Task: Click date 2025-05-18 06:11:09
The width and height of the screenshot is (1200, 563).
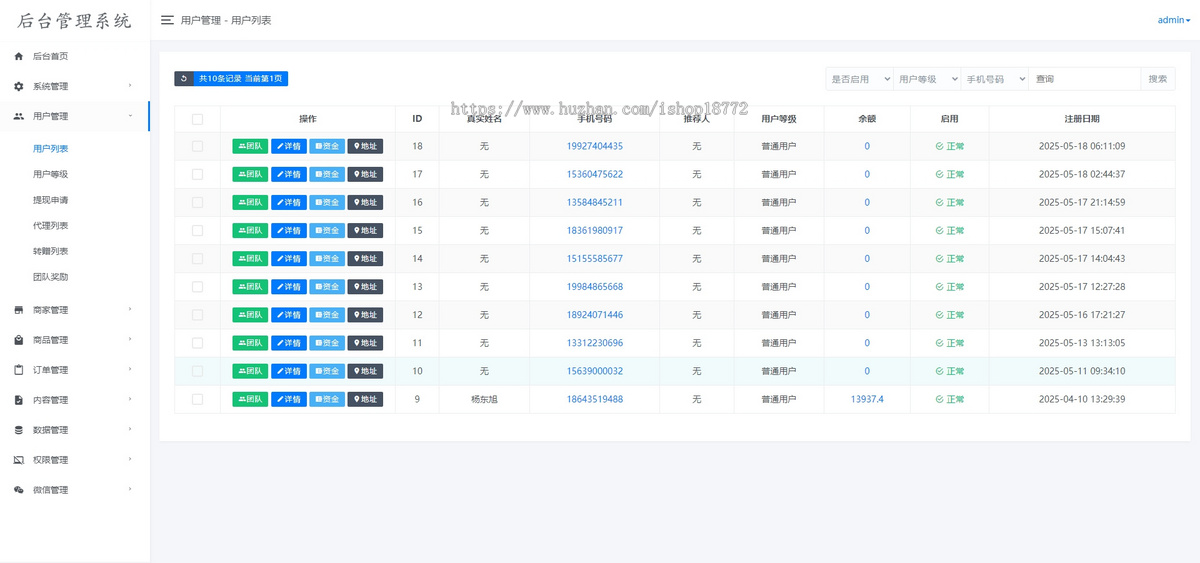Action: point(1082,146)
